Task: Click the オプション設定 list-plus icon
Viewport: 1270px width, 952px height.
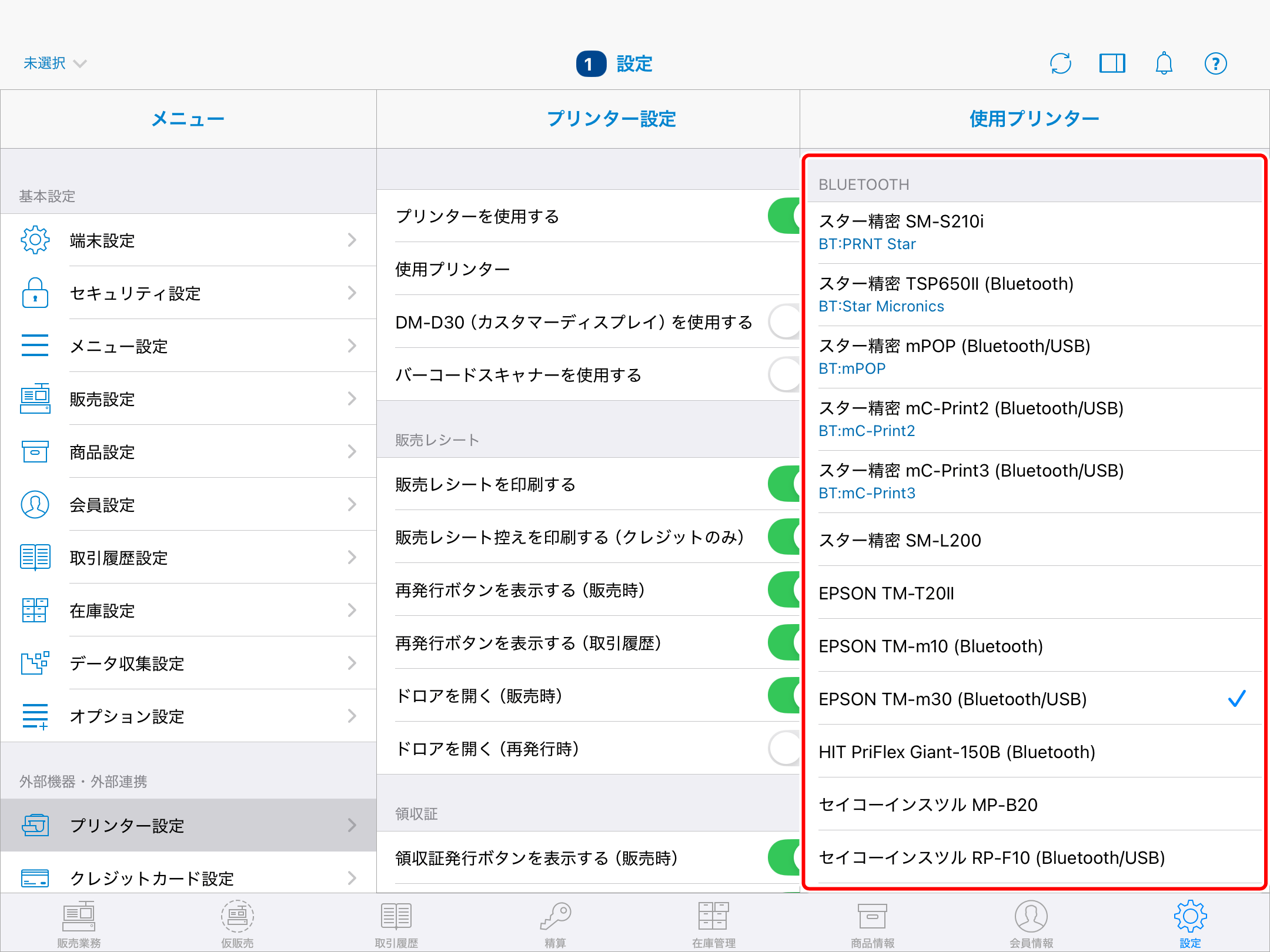Action: coord(35,716)
